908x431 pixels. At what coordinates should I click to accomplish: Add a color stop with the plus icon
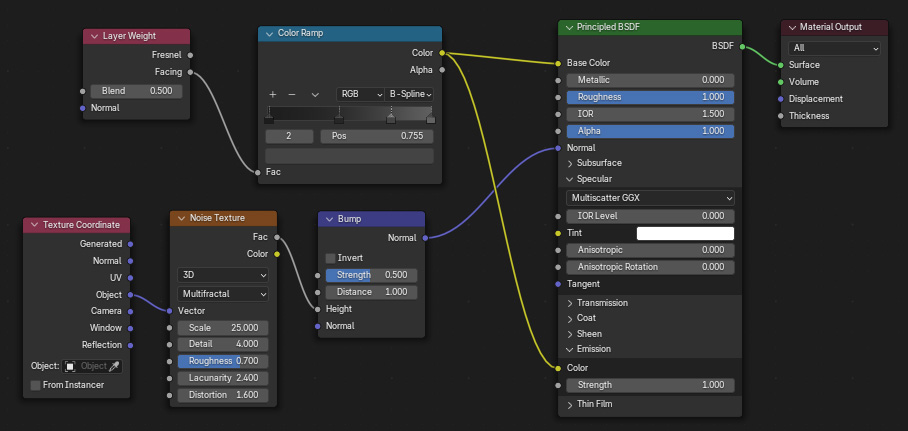point(273,94)
